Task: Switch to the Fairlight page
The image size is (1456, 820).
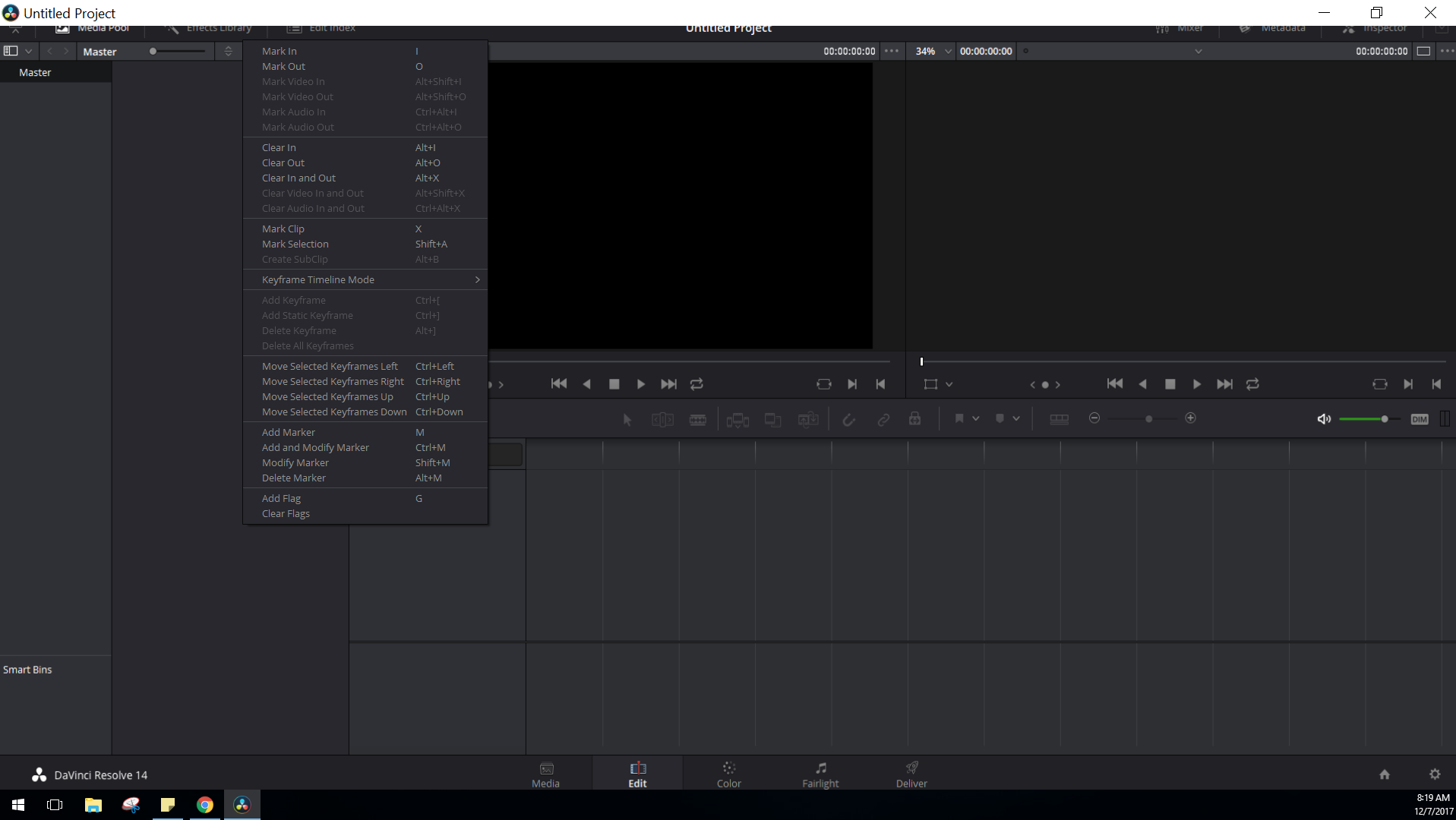Action: point(820,774)
